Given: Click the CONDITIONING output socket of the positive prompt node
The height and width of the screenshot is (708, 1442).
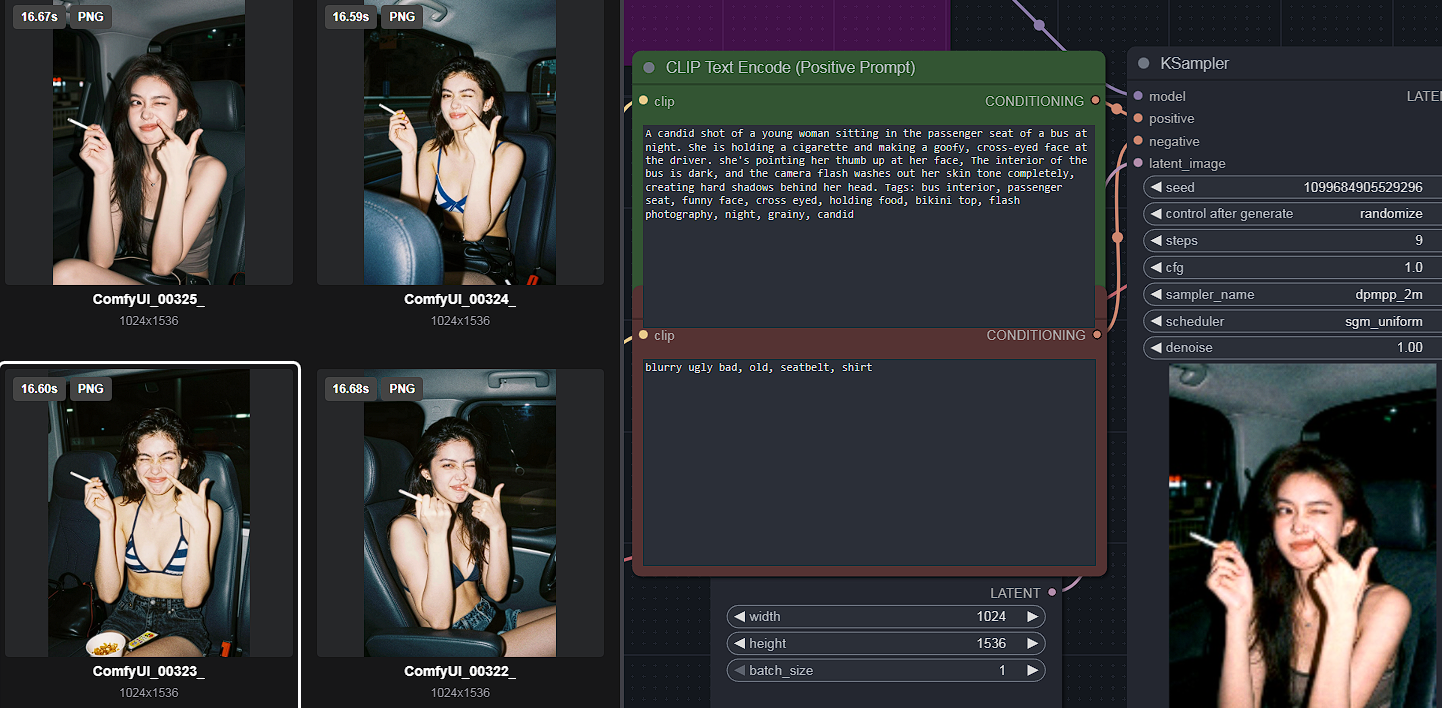Looking at the screenshot, I should [x=1096, y=101].
